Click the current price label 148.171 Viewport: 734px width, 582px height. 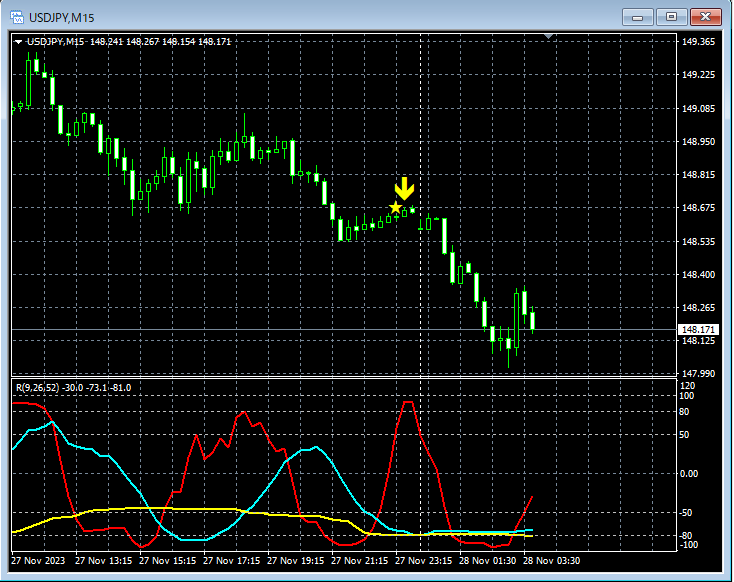[695, 330]
